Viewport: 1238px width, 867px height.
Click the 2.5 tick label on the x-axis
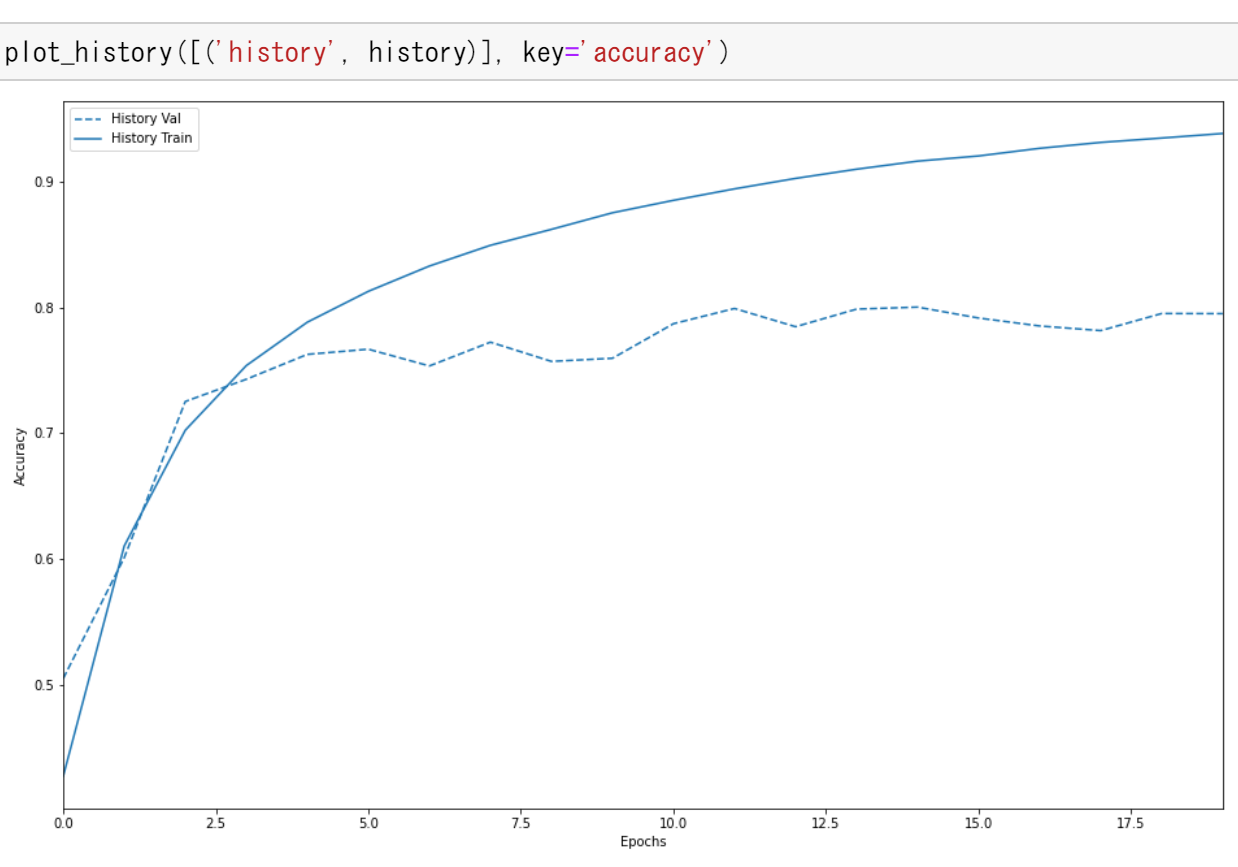tap(216, 823)
